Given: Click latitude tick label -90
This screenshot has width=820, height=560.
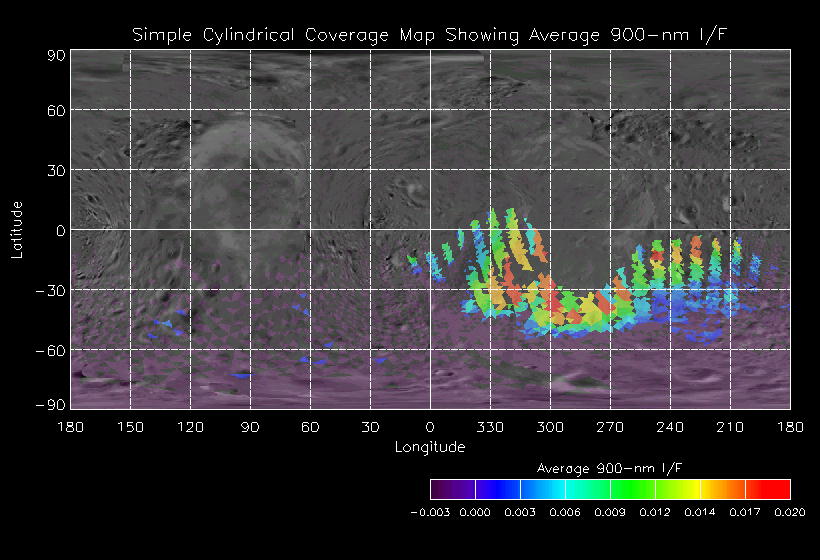Looking at the screenshot, I should (51, 405).
